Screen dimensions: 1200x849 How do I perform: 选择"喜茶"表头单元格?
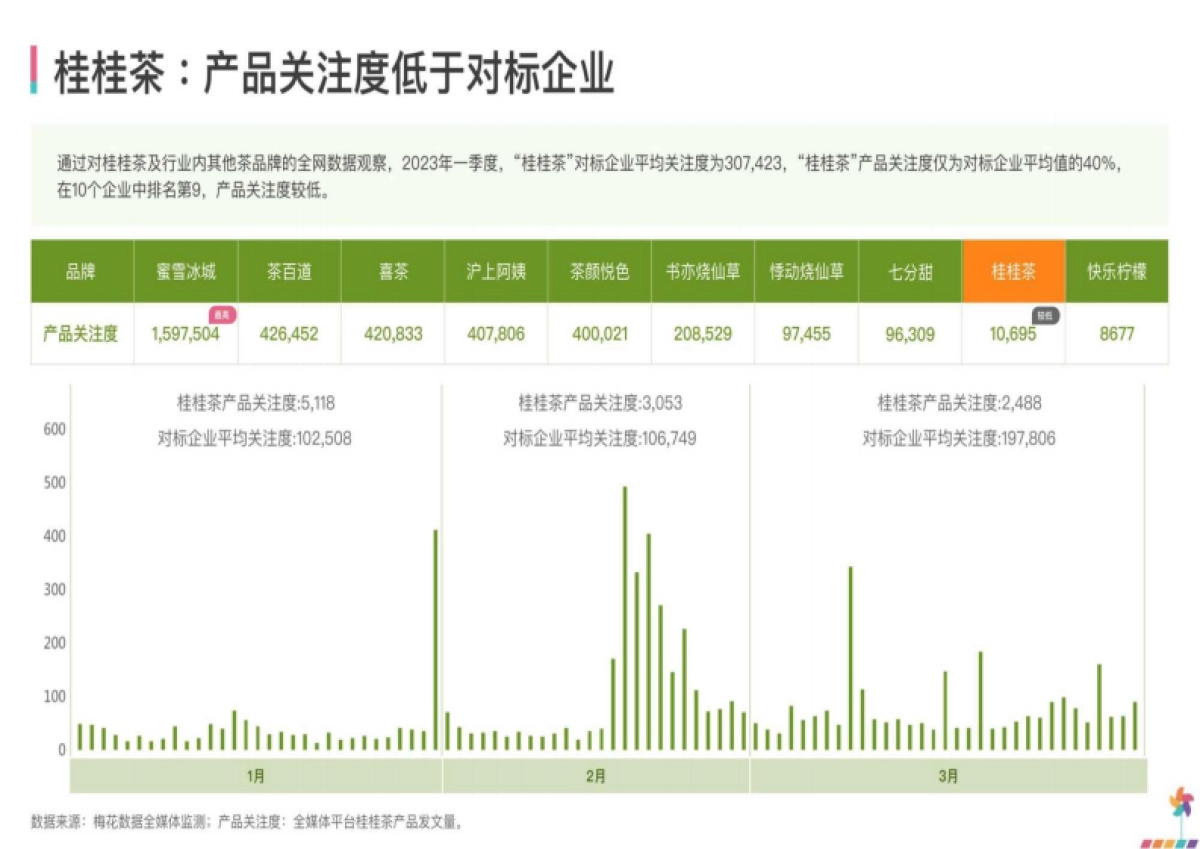393,270
